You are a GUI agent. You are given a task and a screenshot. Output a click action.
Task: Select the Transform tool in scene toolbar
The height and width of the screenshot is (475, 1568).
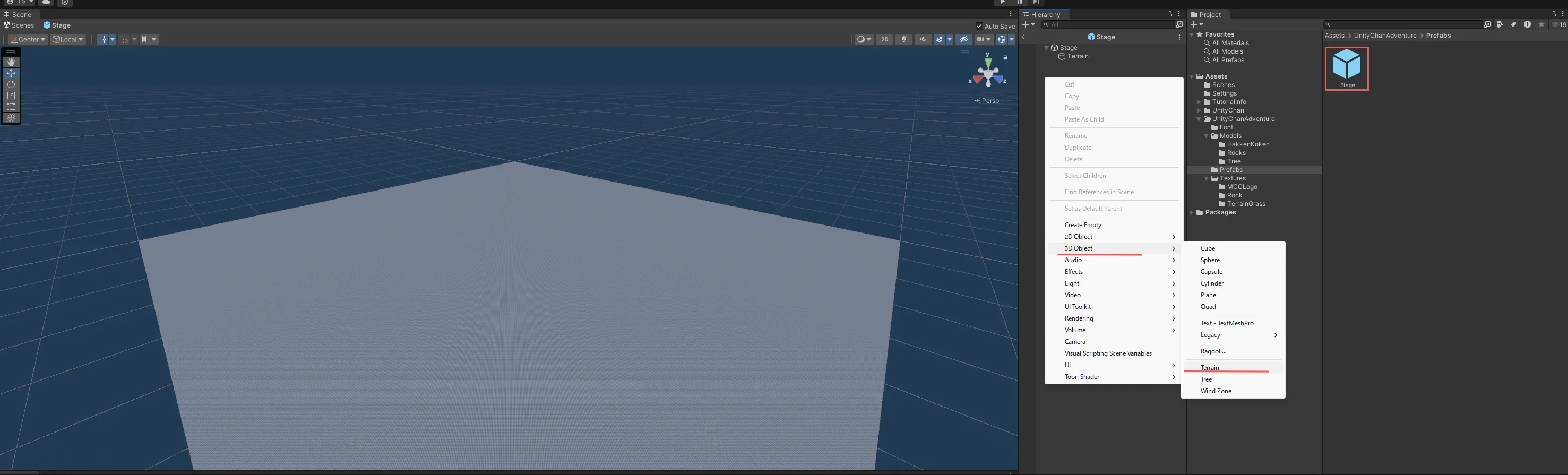point(11,117)
